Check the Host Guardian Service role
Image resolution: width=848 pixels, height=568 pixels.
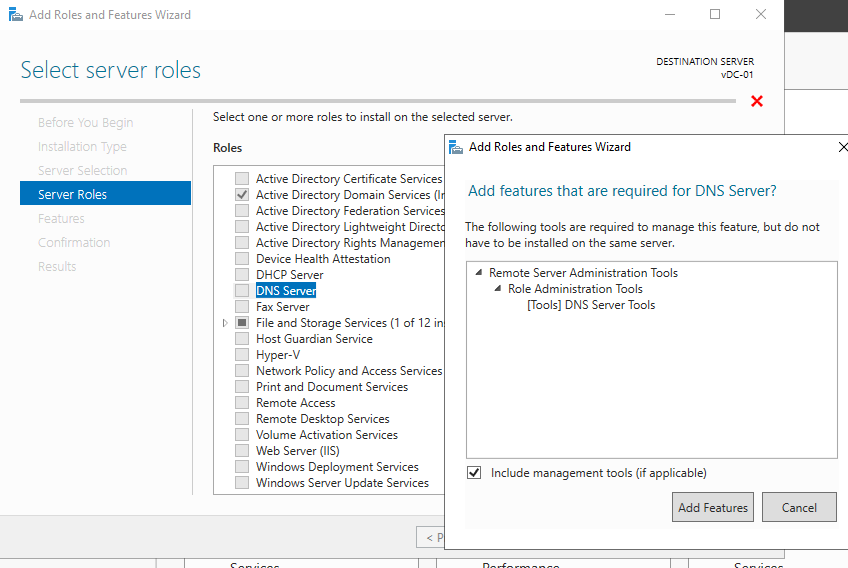click(242, 339)
